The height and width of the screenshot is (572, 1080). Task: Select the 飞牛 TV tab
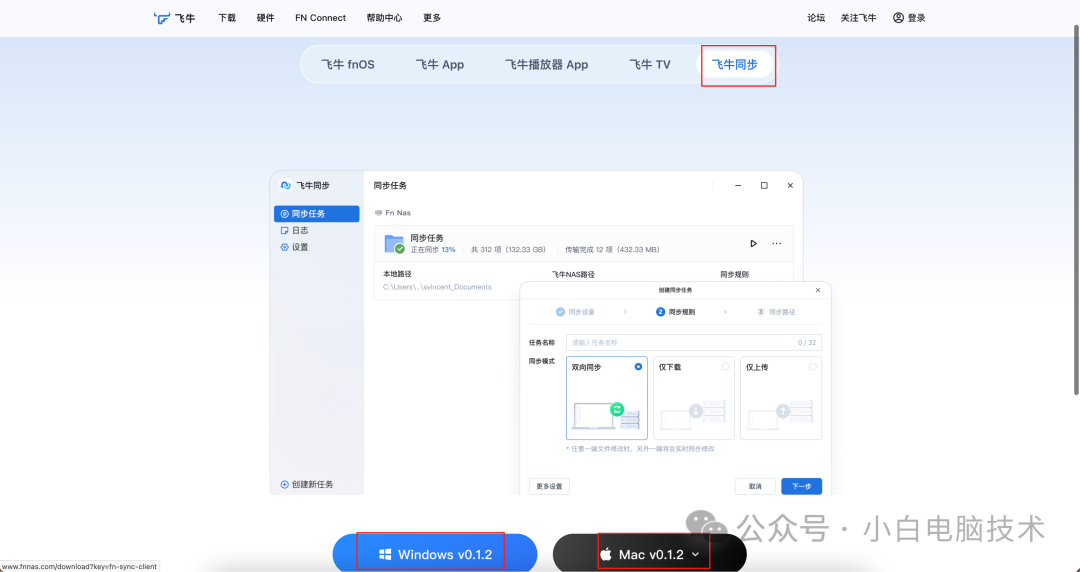(x=650, y=65)
